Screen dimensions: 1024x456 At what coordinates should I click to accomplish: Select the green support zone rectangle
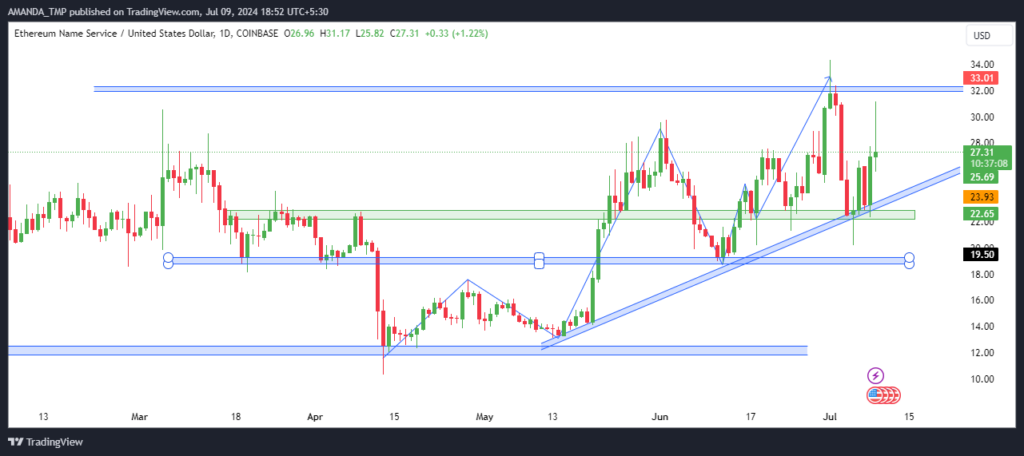coord(571,214)
